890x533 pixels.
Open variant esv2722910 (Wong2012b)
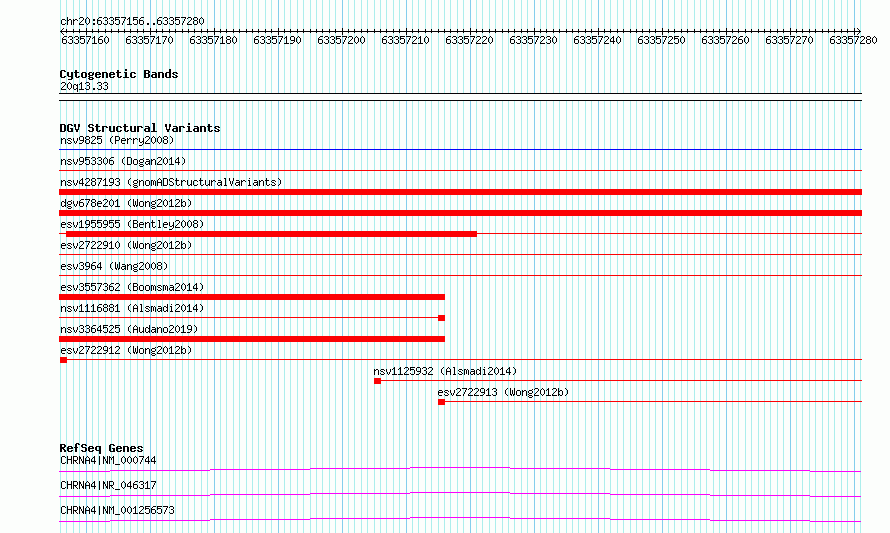click(126, 245)
